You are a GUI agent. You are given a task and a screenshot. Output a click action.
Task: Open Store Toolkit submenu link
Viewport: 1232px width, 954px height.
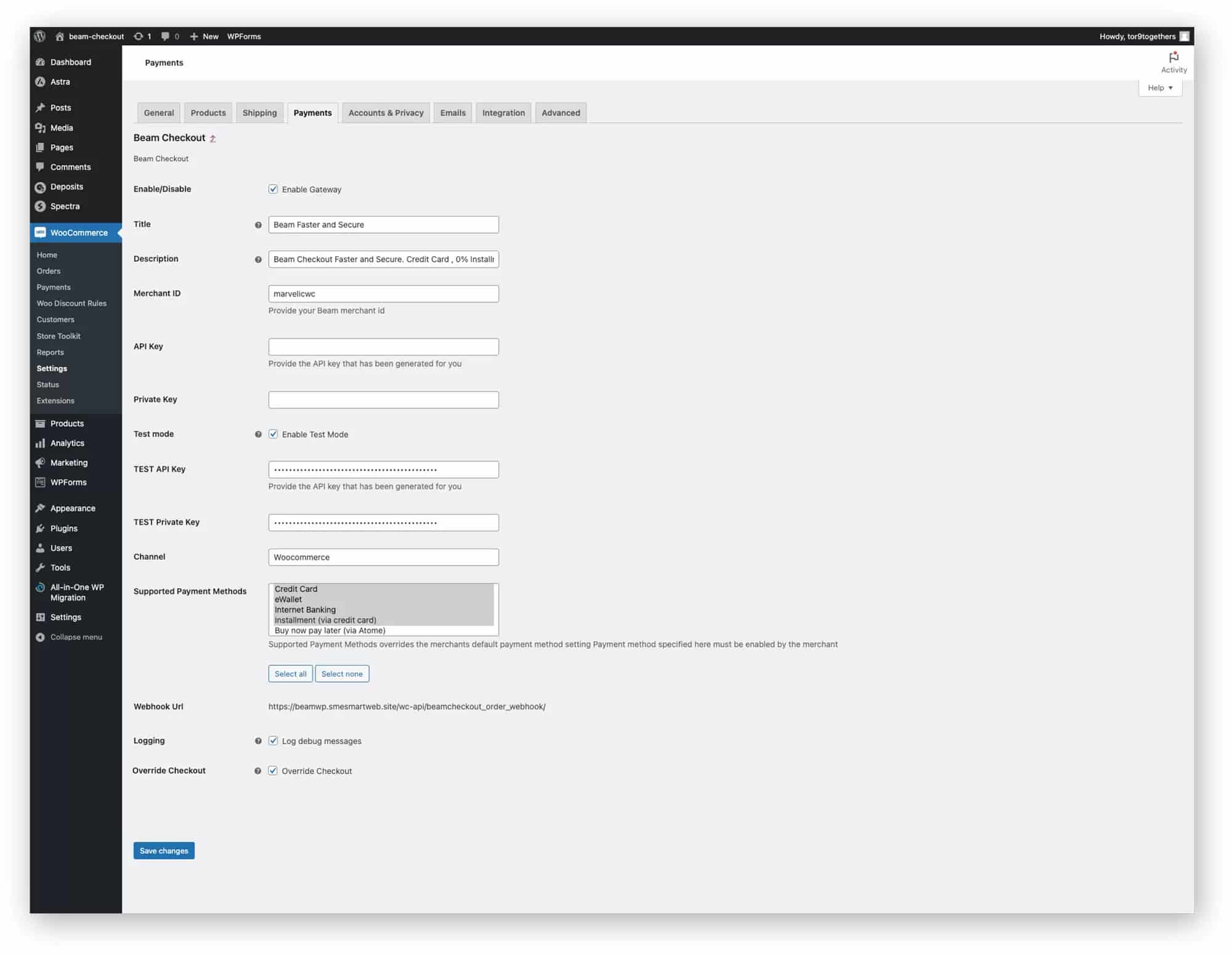tap(59, 336)
